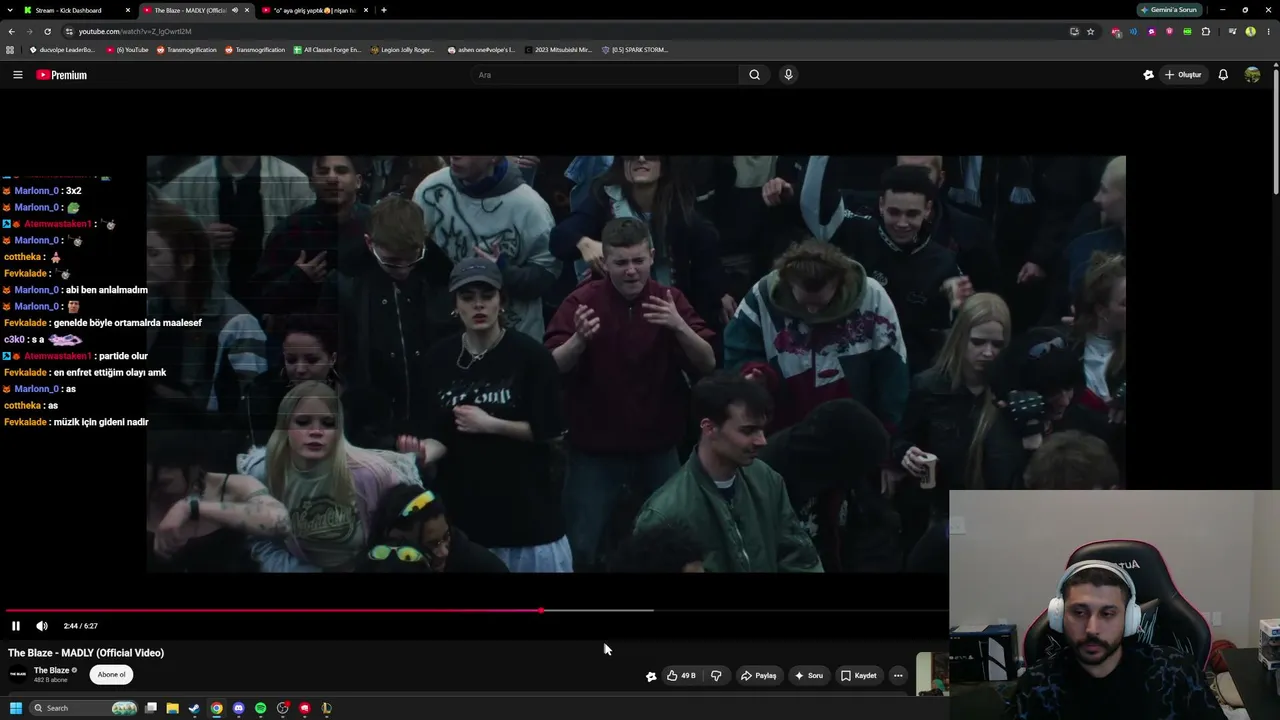Screen dimensions: 1280x720
Task: Open the 2023 Mitsubishi Mir... bookmark
Action: pos(557,50)
